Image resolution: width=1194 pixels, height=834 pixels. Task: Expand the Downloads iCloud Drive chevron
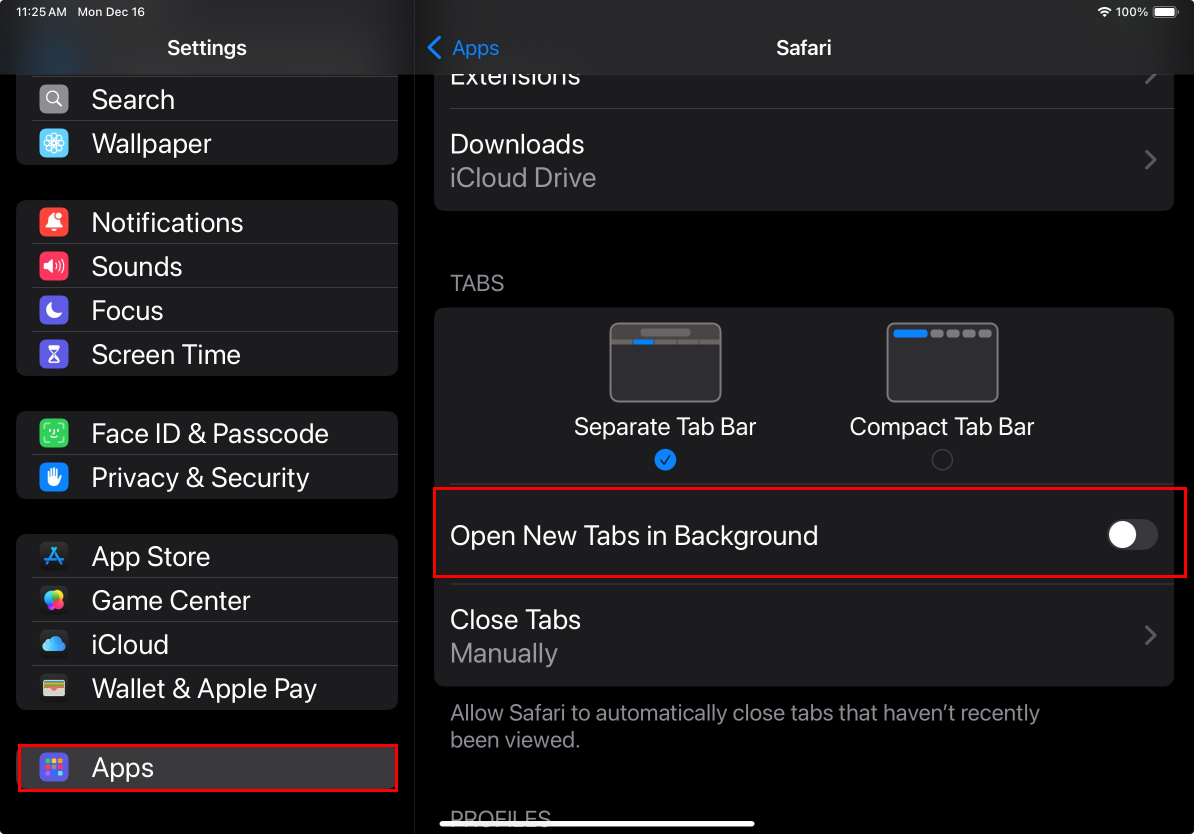pyautogui.click(x=1151, y=160)
